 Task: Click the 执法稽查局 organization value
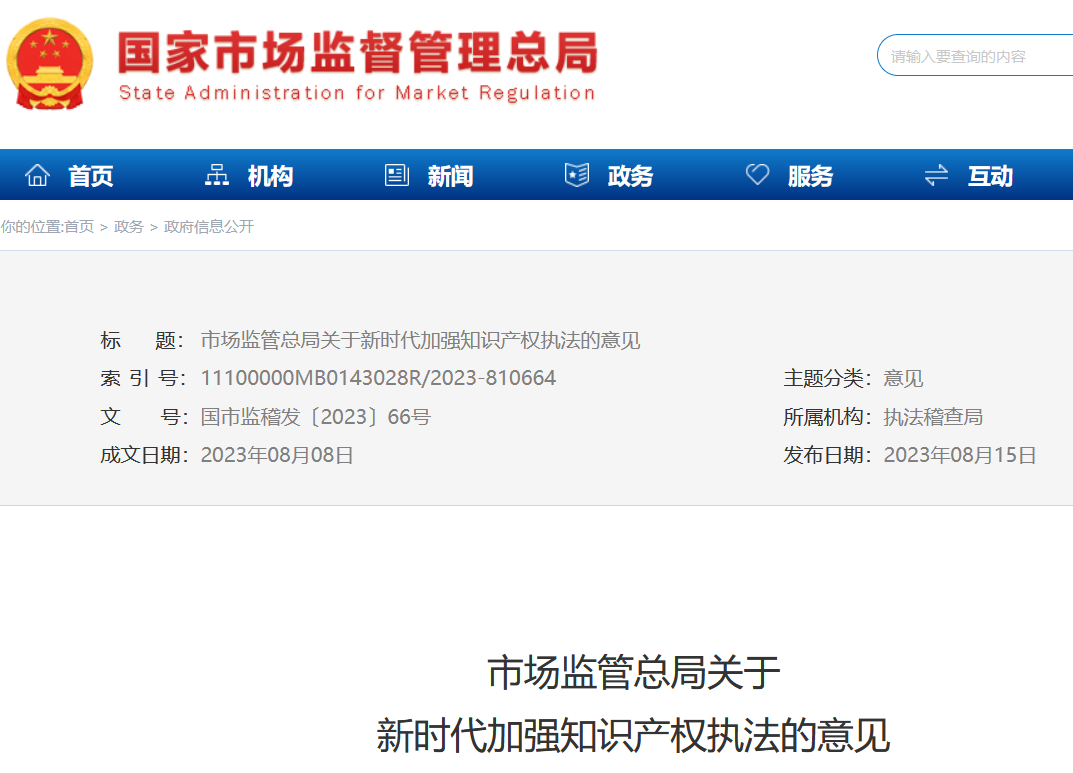(x=933, y=417)
